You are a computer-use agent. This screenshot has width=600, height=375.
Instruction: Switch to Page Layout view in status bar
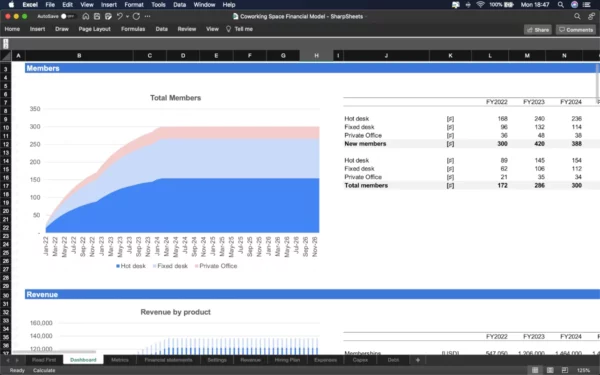[550, 370]
